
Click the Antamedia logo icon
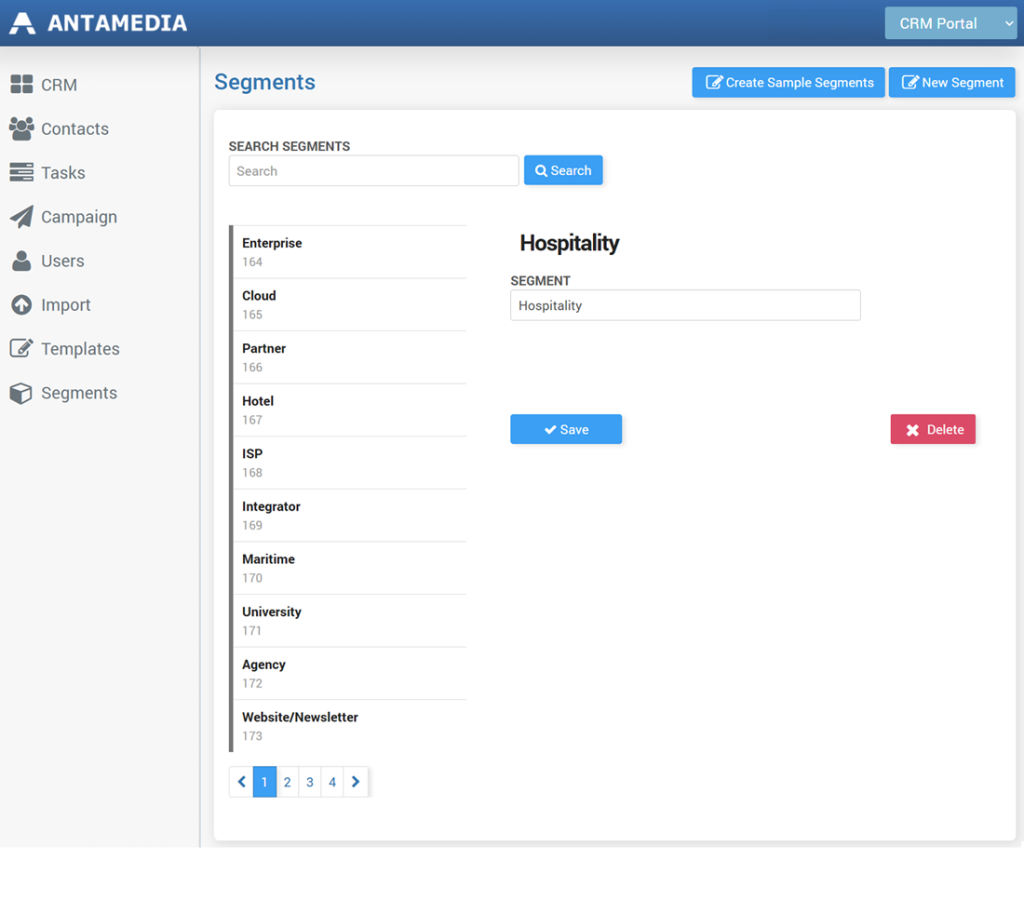[22, 23]
